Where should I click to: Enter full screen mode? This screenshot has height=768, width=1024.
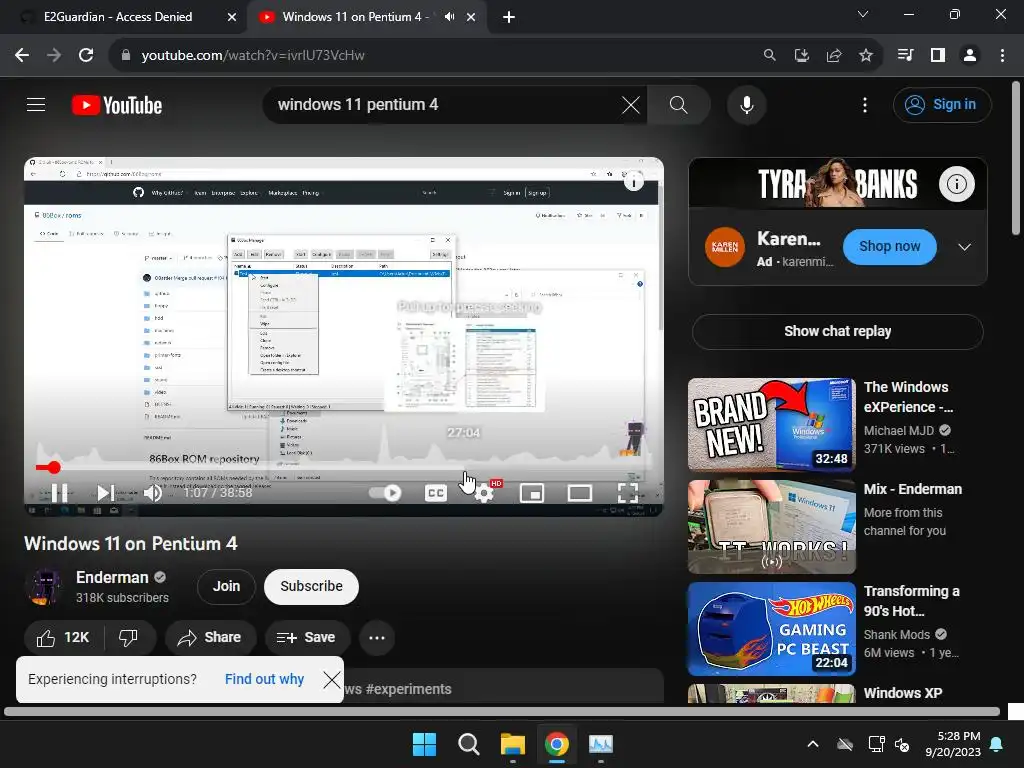click(x=628, y=493)
